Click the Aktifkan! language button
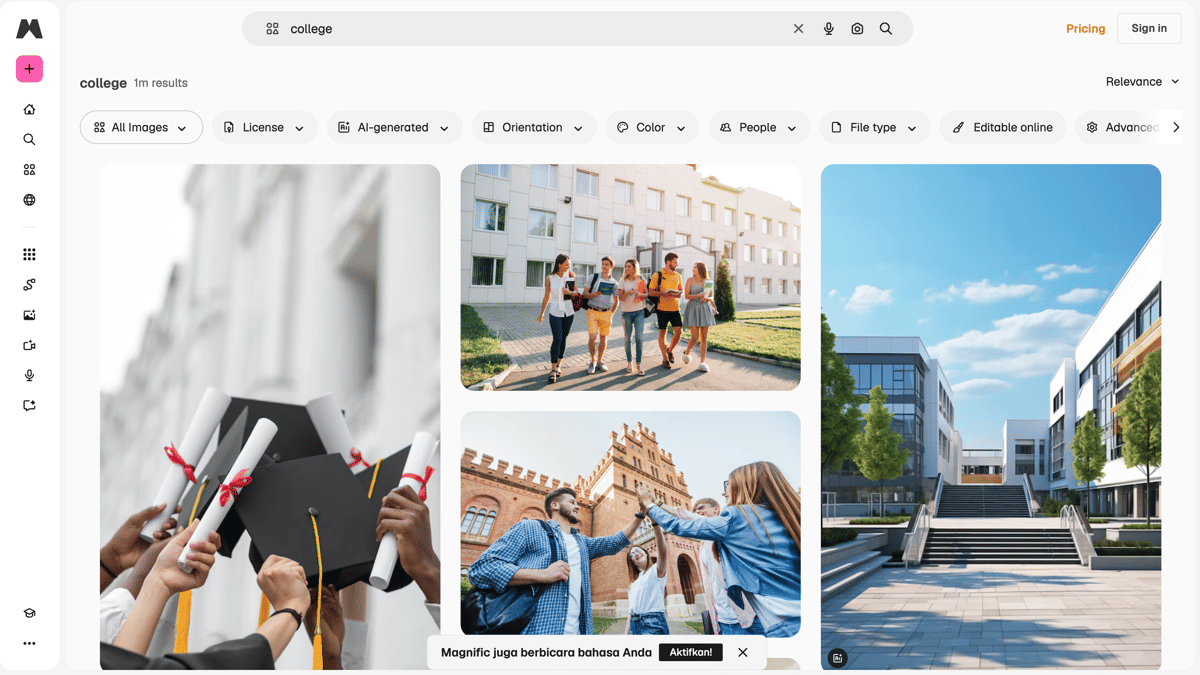1200x675 pixels. (x=690, y=652)
